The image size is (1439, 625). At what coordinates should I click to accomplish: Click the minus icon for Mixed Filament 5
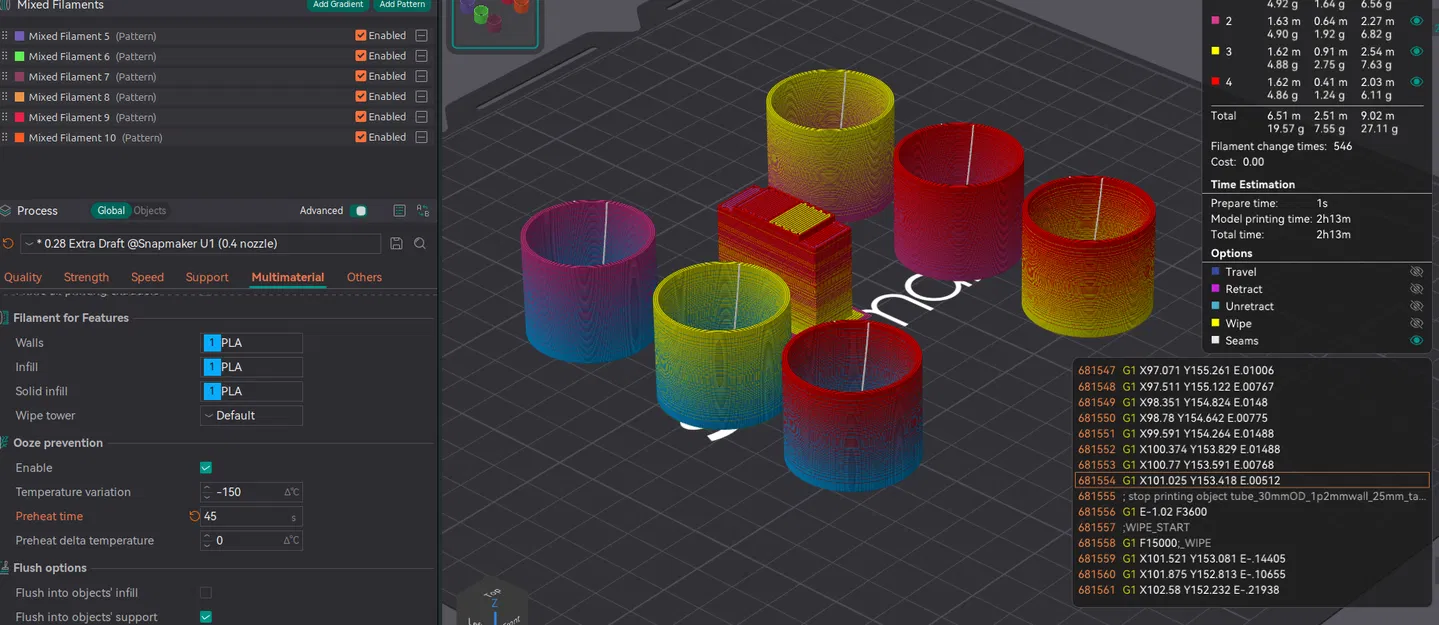tap(421, 36)
